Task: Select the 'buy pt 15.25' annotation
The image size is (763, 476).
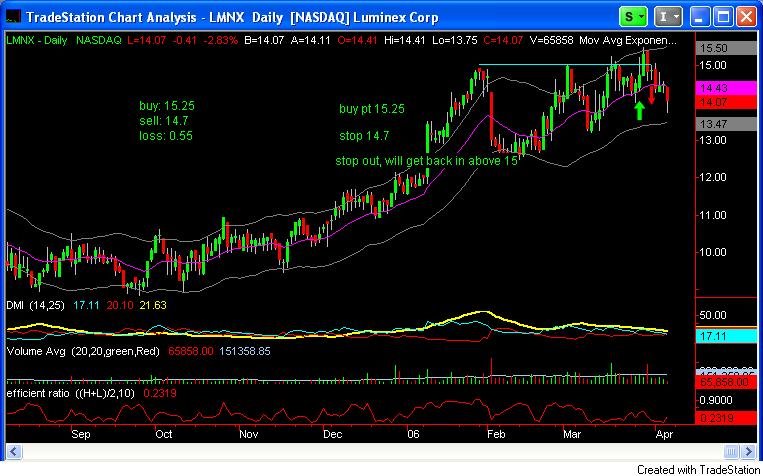Action: [372, 109]
